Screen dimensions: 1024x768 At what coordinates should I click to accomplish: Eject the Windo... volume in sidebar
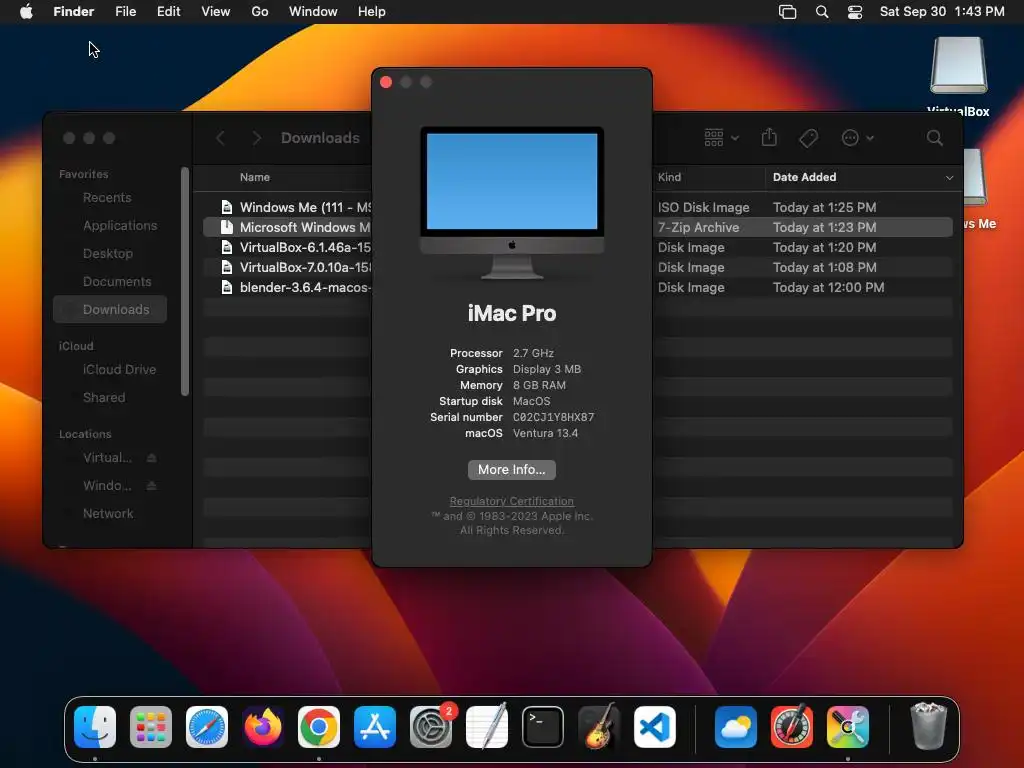[x=152, y=486]
